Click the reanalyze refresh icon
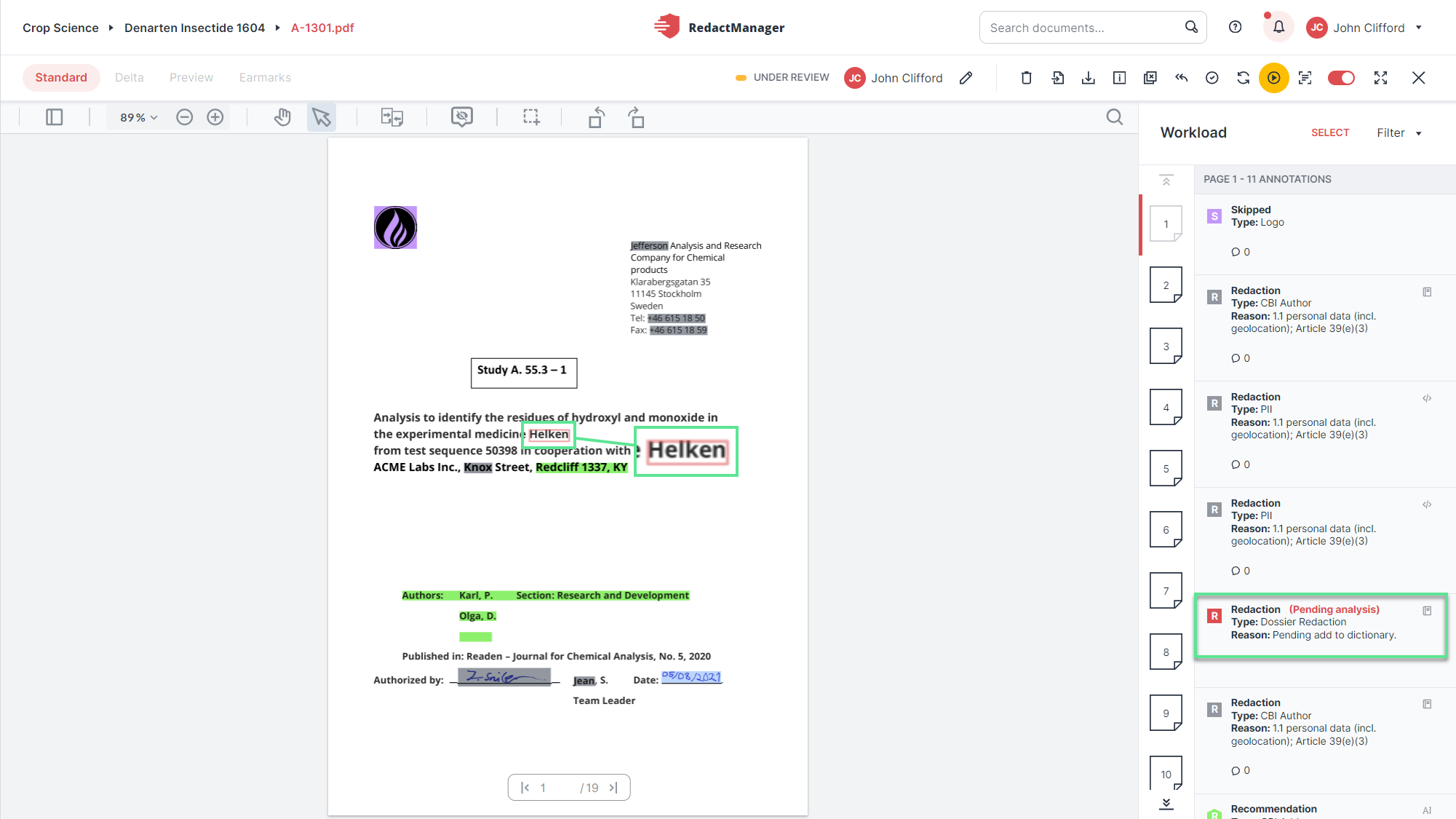 tap(1244, 78)
